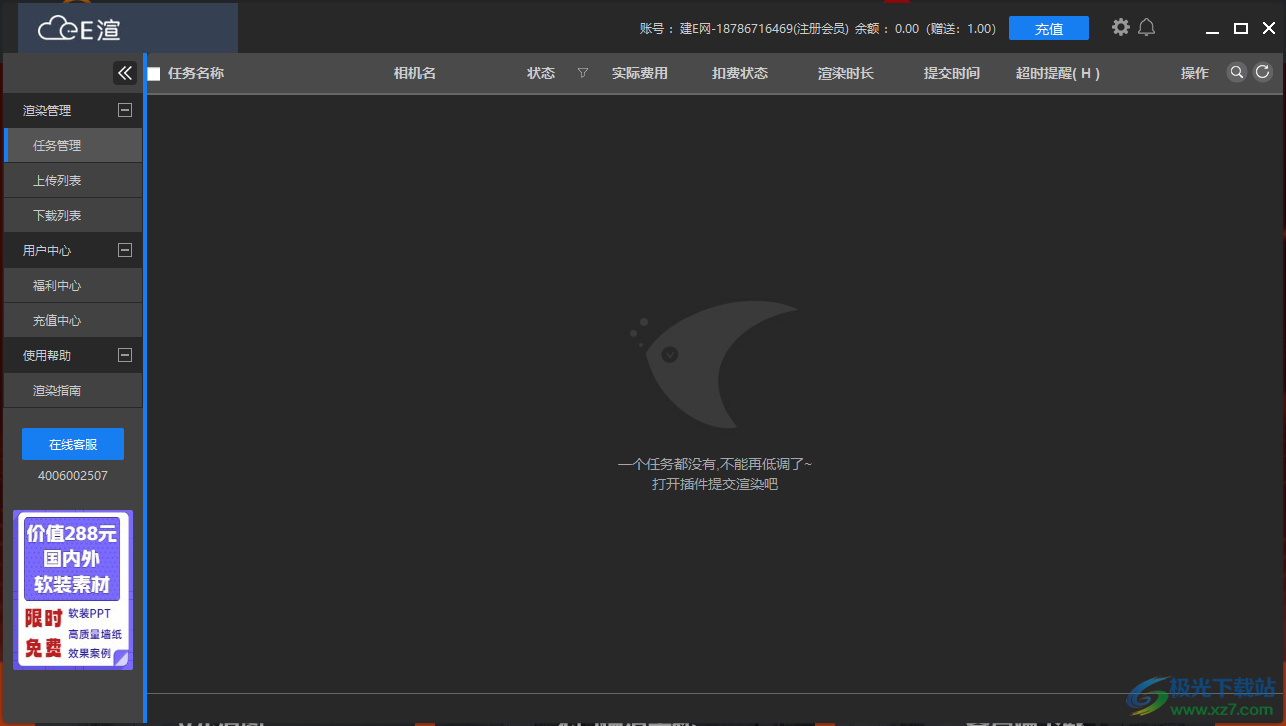The width and height of the screenshot is (1286, 726).
Task: Contact support via the 在线客服 button
Action: point(72,443)
